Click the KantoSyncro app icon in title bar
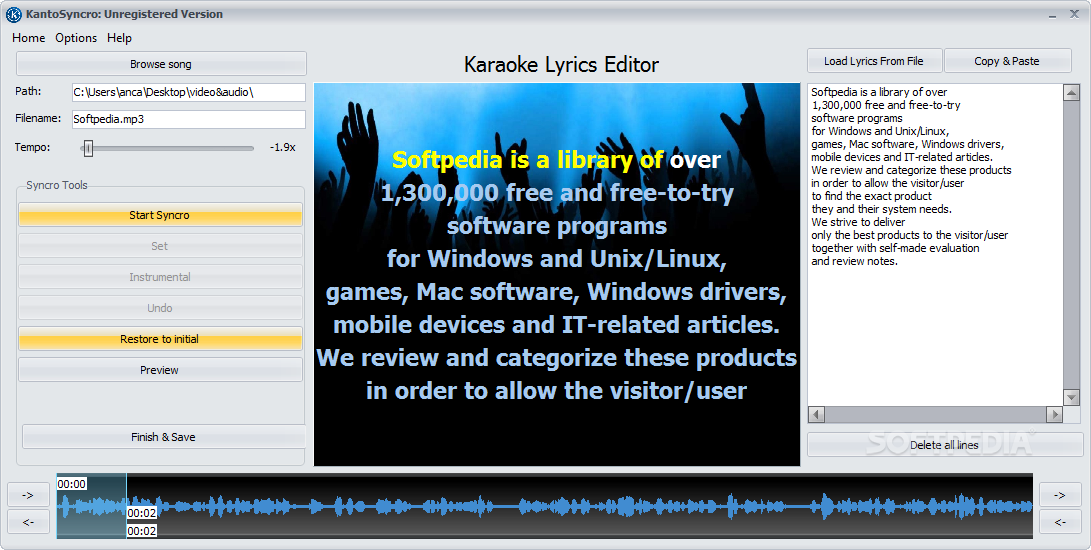1091x550 pixels. 13,14
